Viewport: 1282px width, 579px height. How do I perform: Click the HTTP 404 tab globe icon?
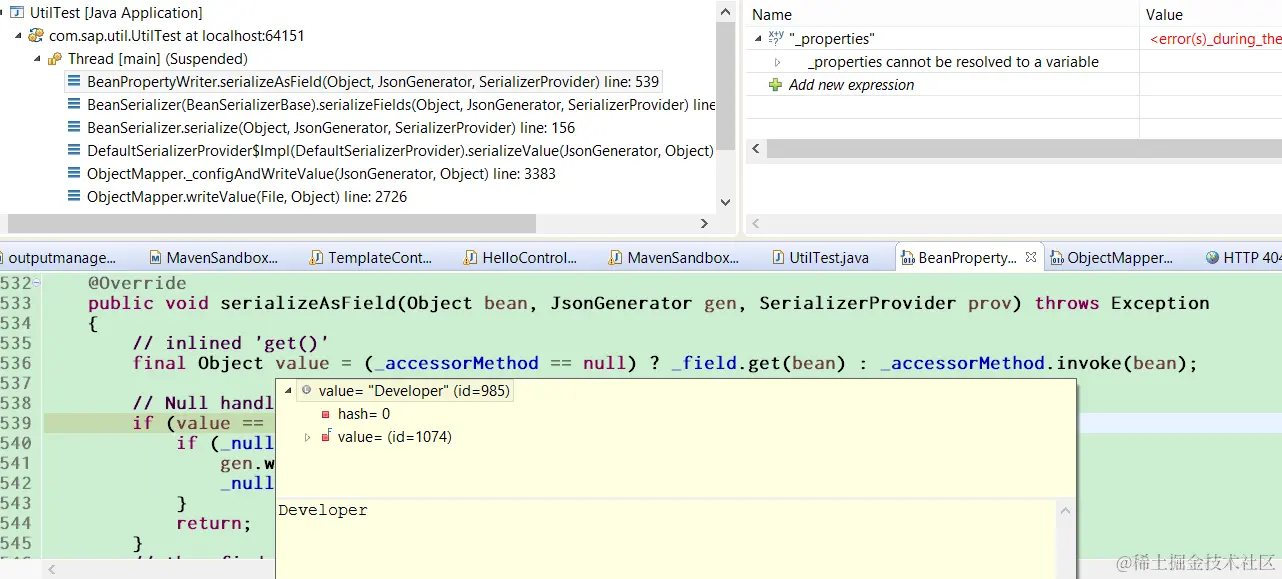coord(1213,258)
